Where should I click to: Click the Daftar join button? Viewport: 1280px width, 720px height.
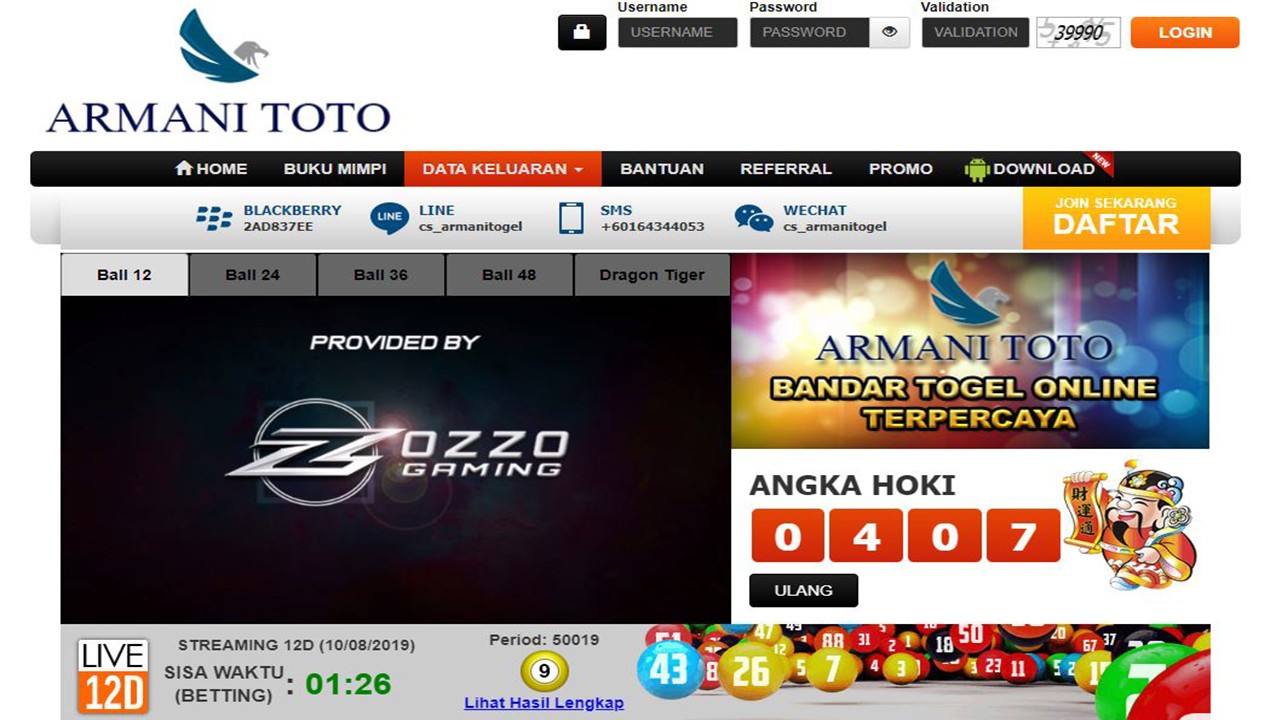click(x=1115, y=217)
